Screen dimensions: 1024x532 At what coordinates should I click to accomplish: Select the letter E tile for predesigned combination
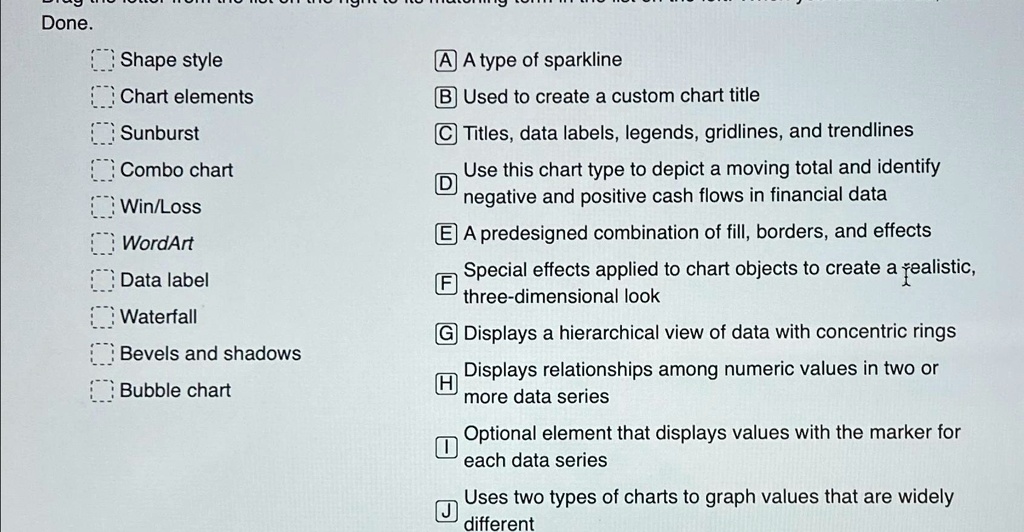point(445,234)
